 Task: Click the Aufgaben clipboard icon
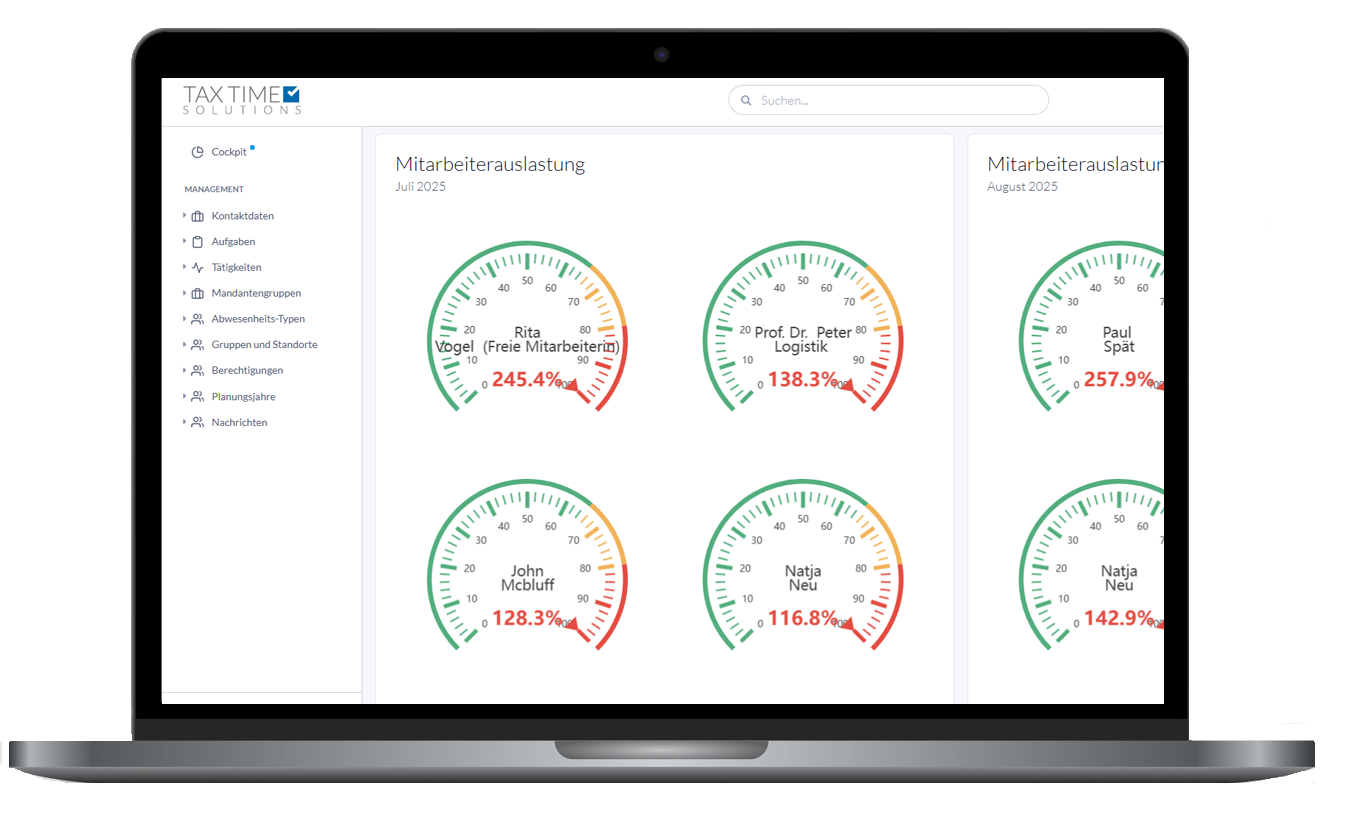198,242
